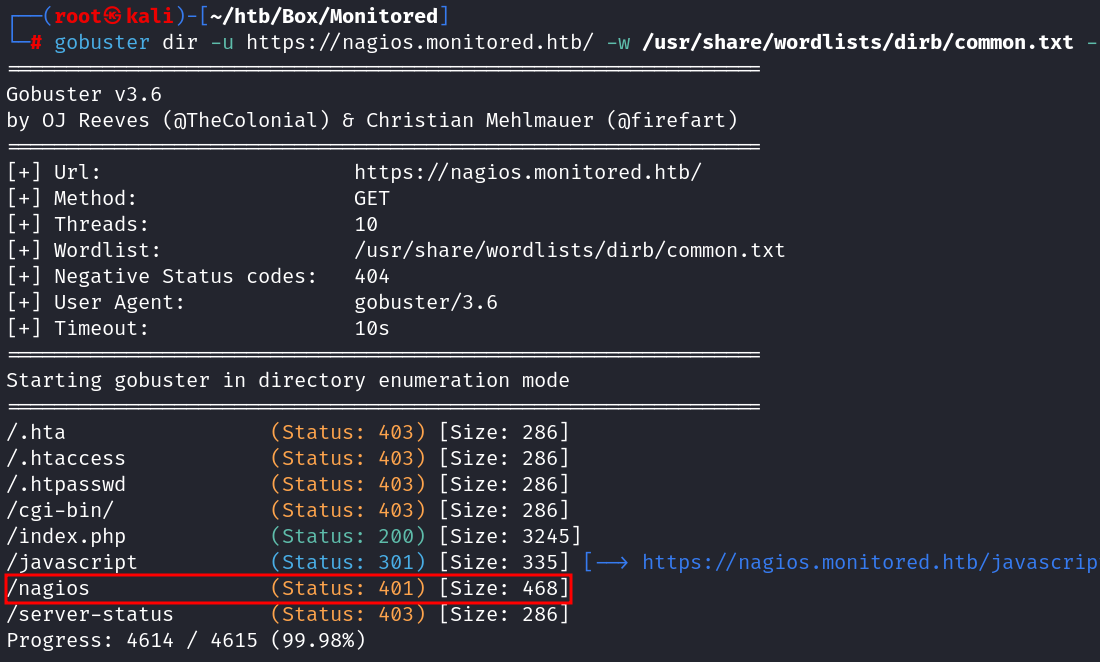
Task: Click the redirect arrow after the /javascript result
Action: tap(610, 563)
